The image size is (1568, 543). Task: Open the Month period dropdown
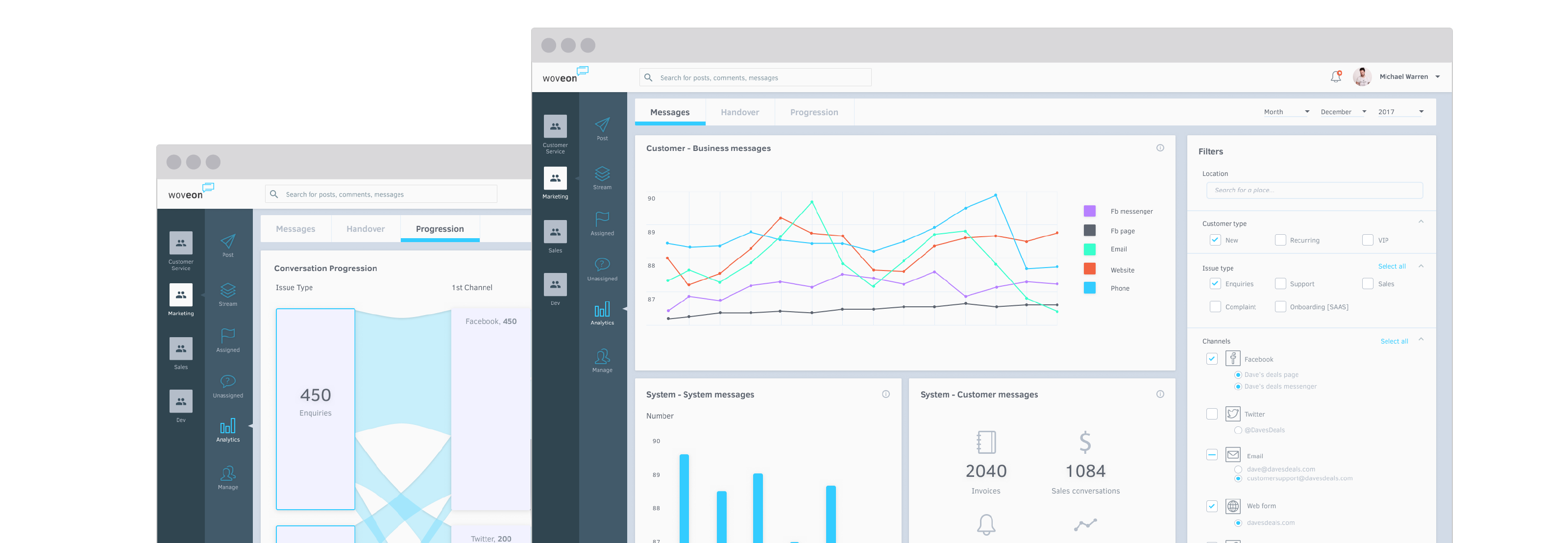click(1286, 112)
